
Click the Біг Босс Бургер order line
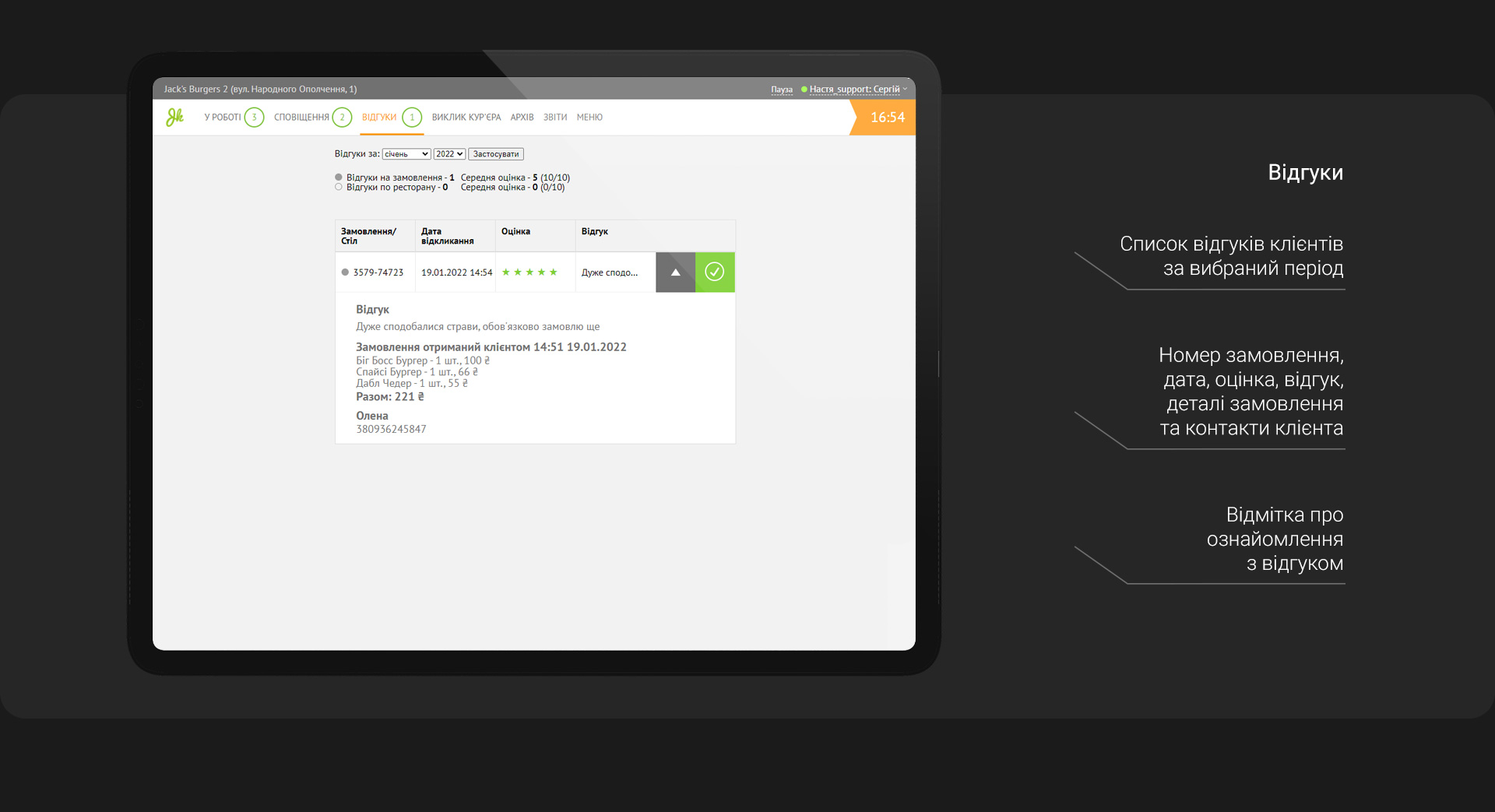(423, 360)
